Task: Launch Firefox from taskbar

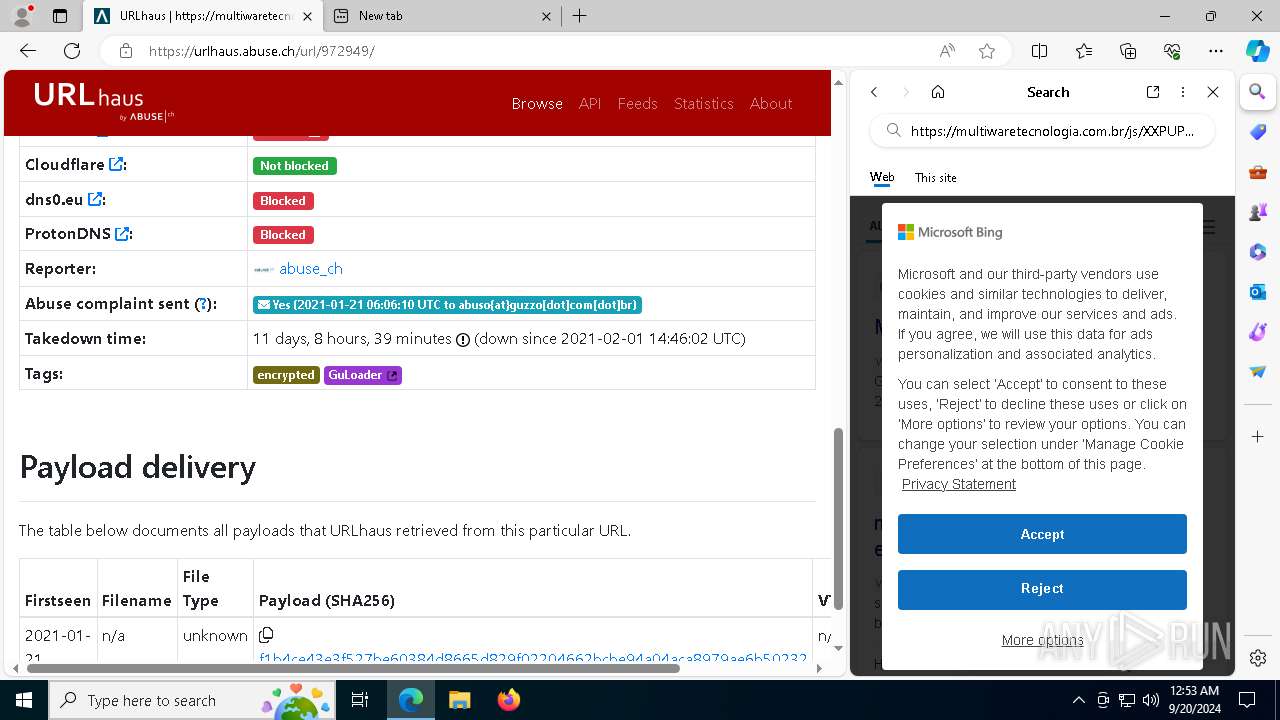Action: tap(509, 700)
